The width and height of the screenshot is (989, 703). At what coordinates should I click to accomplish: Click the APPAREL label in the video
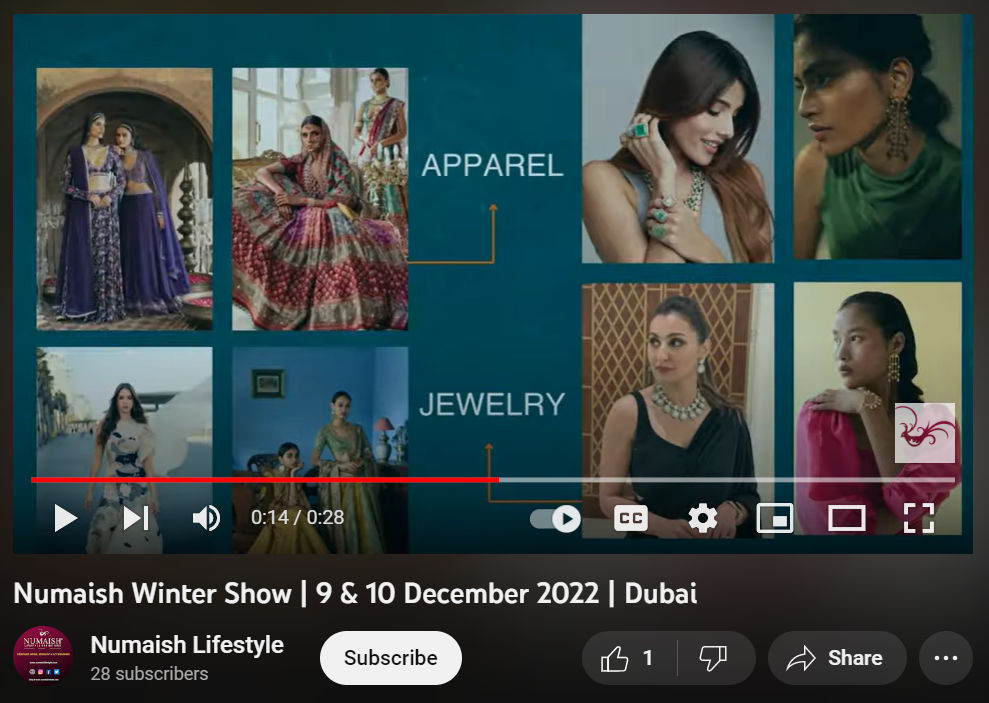click(492, 165)
